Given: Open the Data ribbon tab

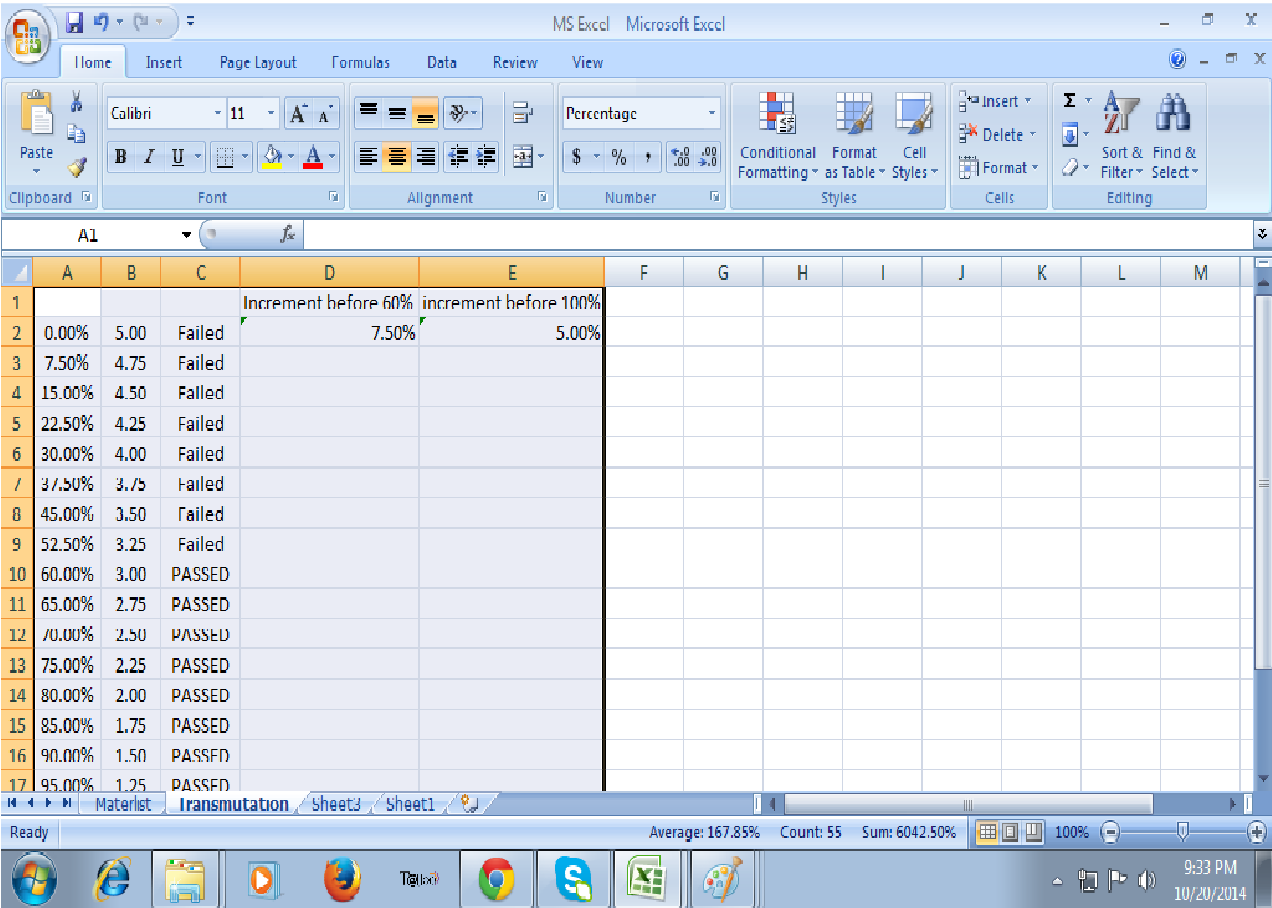Looking at the screenshot, I should [442, 62].
